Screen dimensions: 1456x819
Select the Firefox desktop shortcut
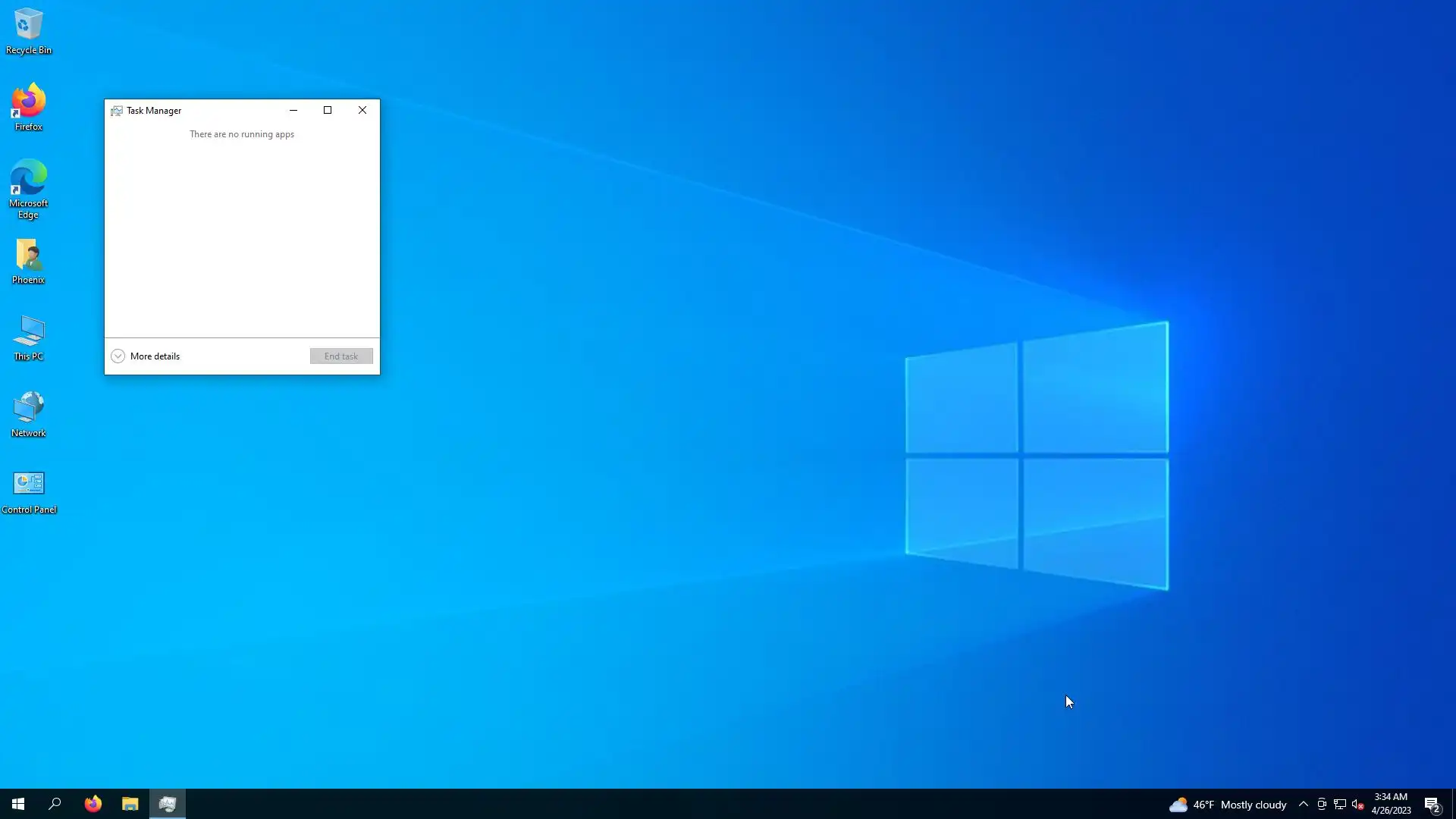coord(28,106)
